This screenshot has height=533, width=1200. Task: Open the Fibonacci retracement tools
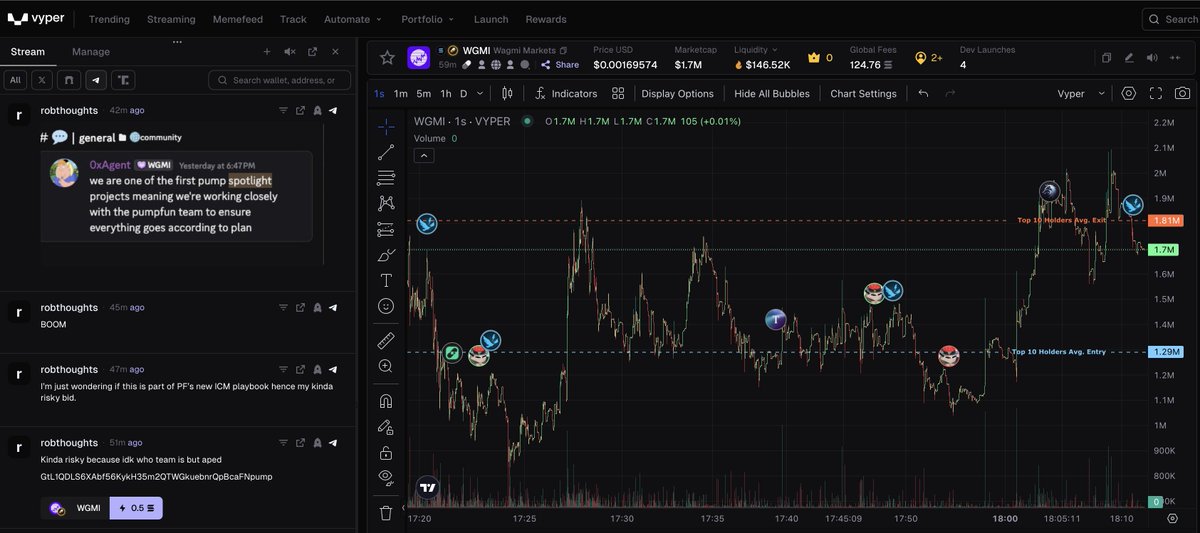pos(386,178)
